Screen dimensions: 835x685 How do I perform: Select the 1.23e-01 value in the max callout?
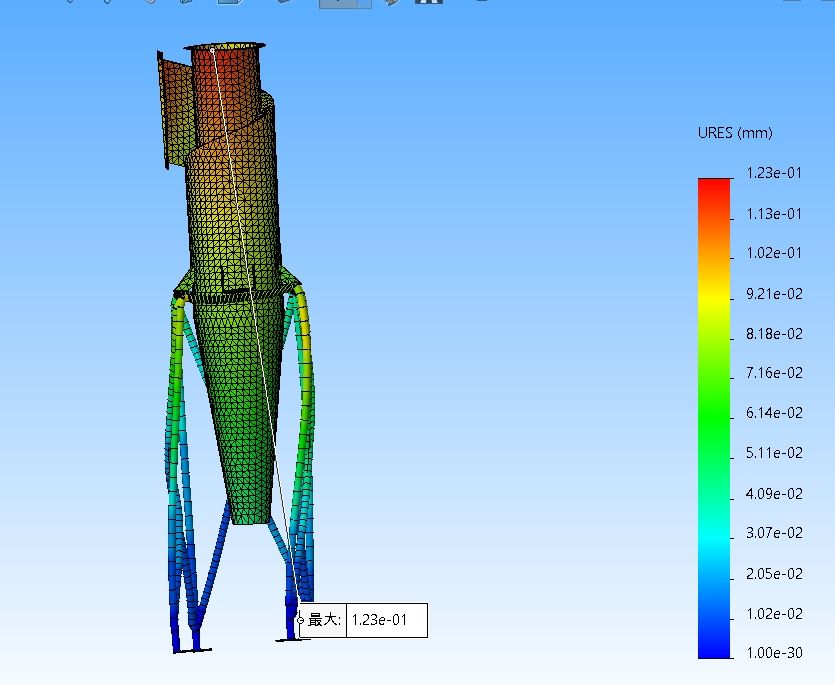[379, 620]
